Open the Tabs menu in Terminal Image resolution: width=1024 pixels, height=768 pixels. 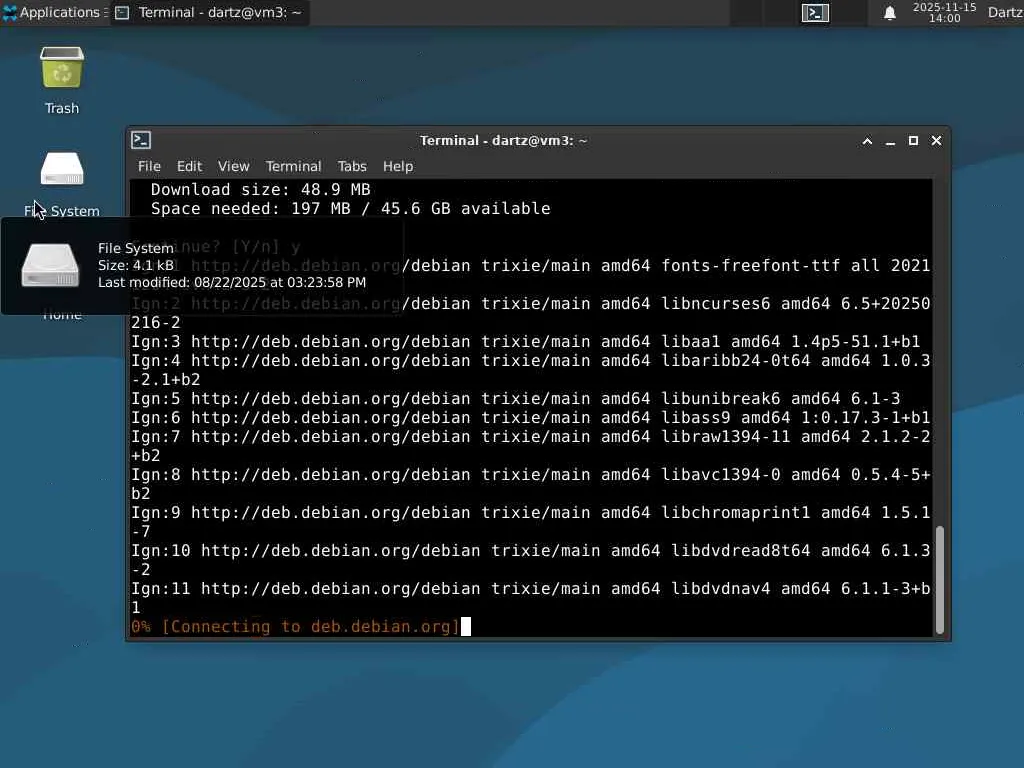pos(352,167)
